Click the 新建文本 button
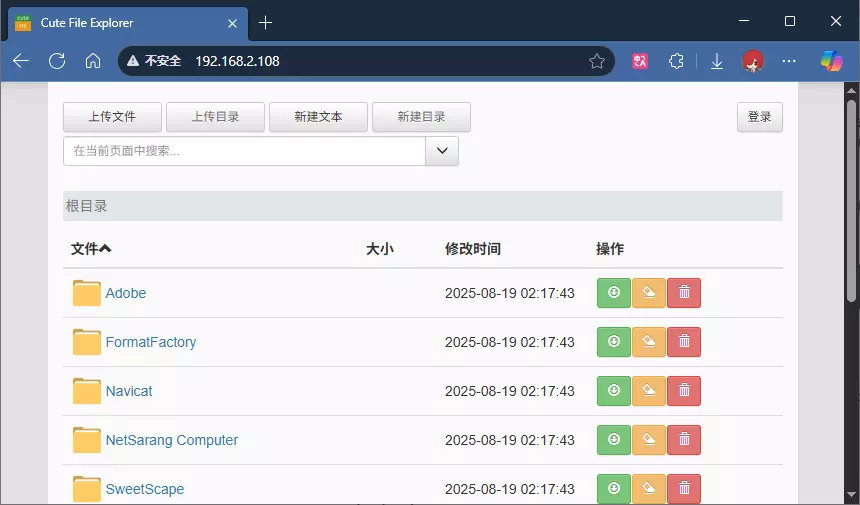 pos(318,117)
